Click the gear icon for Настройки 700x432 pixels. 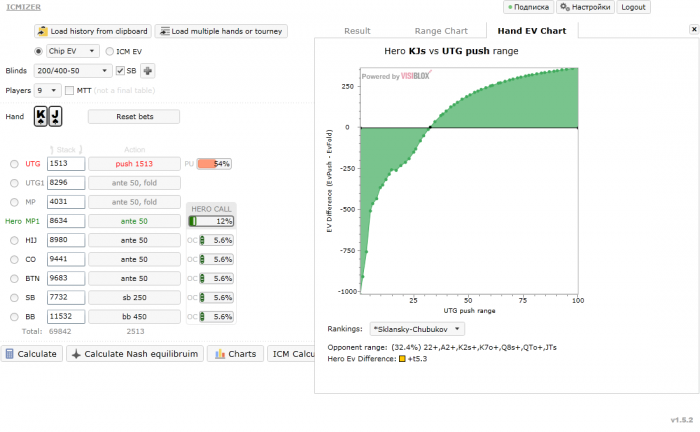565,7
